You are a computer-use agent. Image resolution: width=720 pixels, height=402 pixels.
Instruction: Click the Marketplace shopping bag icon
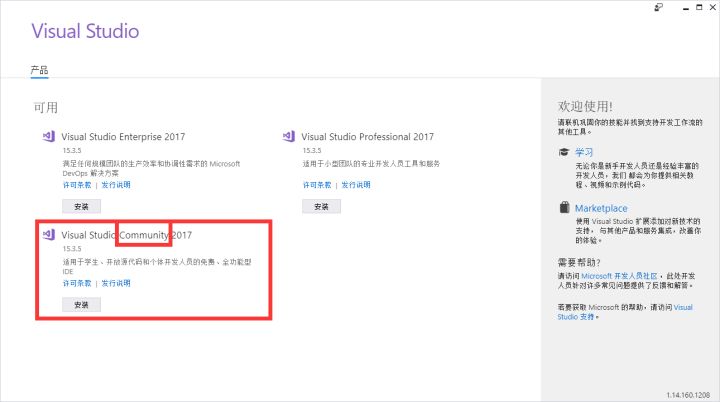[564, 207]
